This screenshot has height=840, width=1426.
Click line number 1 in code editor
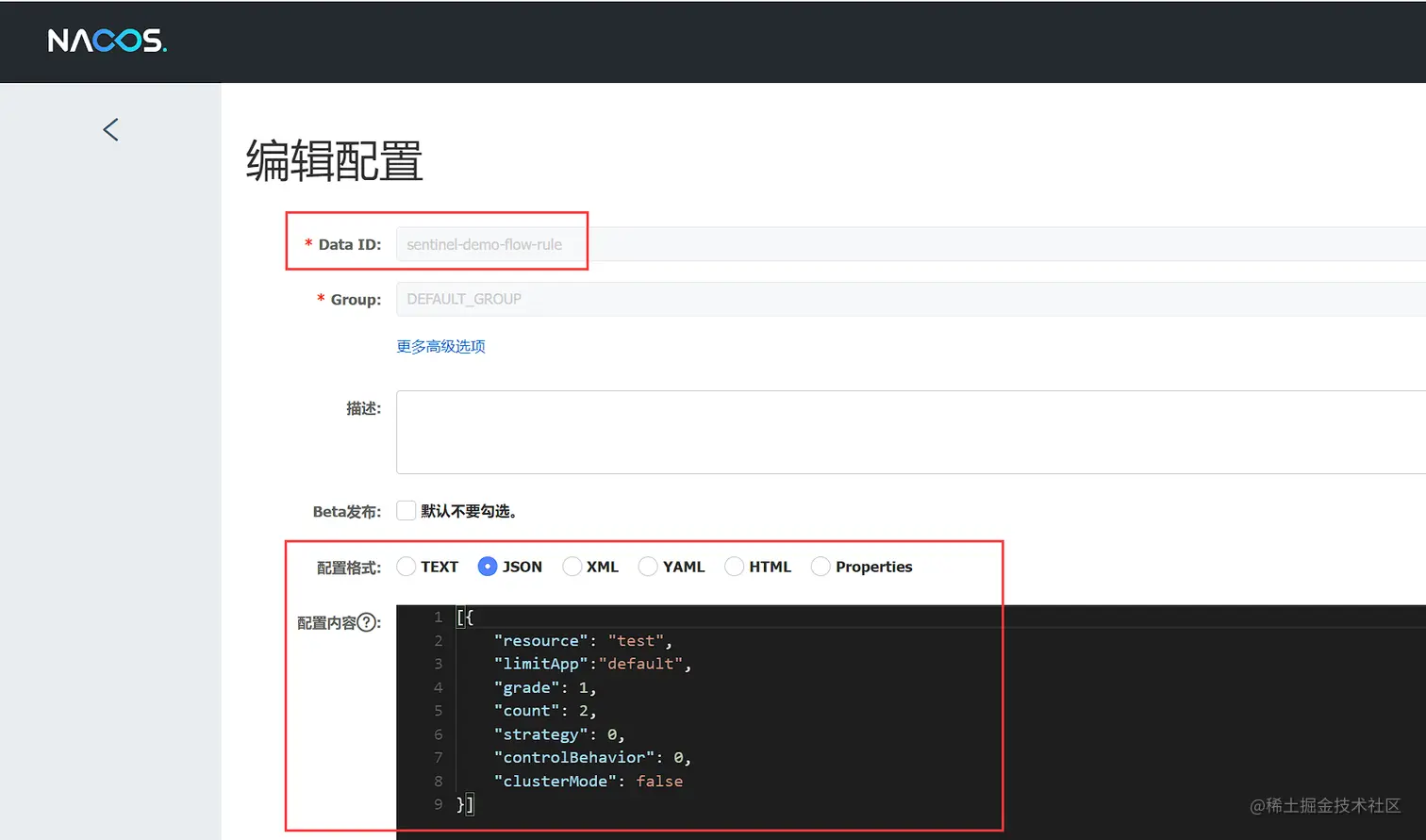click(438, 617)
